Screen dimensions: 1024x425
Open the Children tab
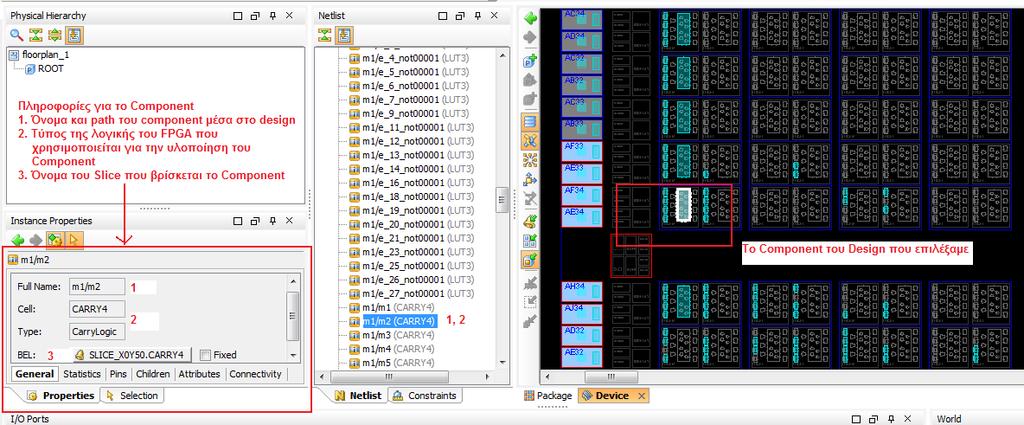pyautogui.click(x=153, y=374)
